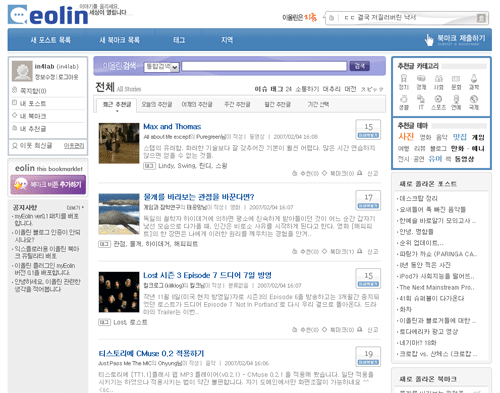Click the 북마크 버튼 추가하기 bookmarklet button
Image resolution: width=500 pixels, height=393 pixels.
coord(48,184)
